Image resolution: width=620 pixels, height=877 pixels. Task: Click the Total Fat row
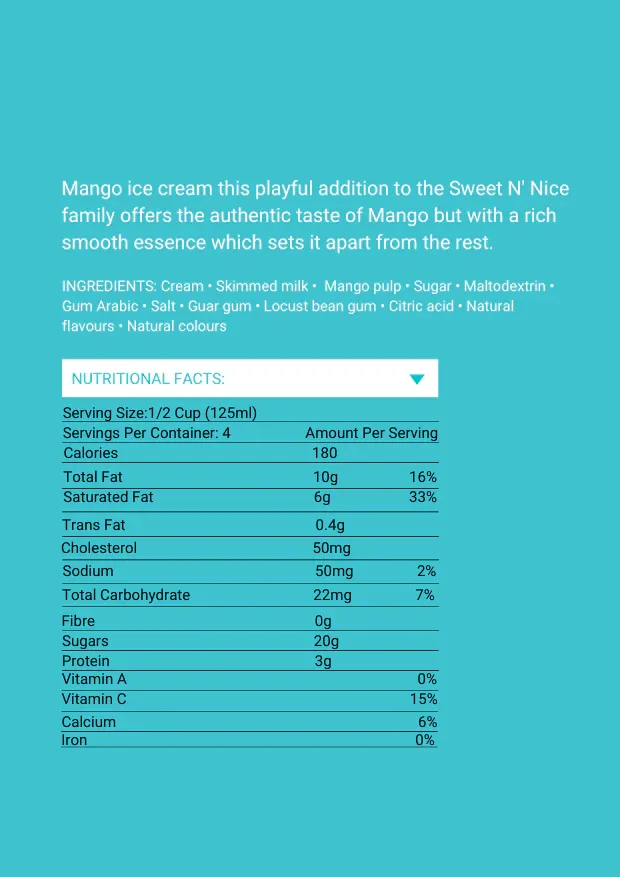pyautogui.click(x=250, y=477)
